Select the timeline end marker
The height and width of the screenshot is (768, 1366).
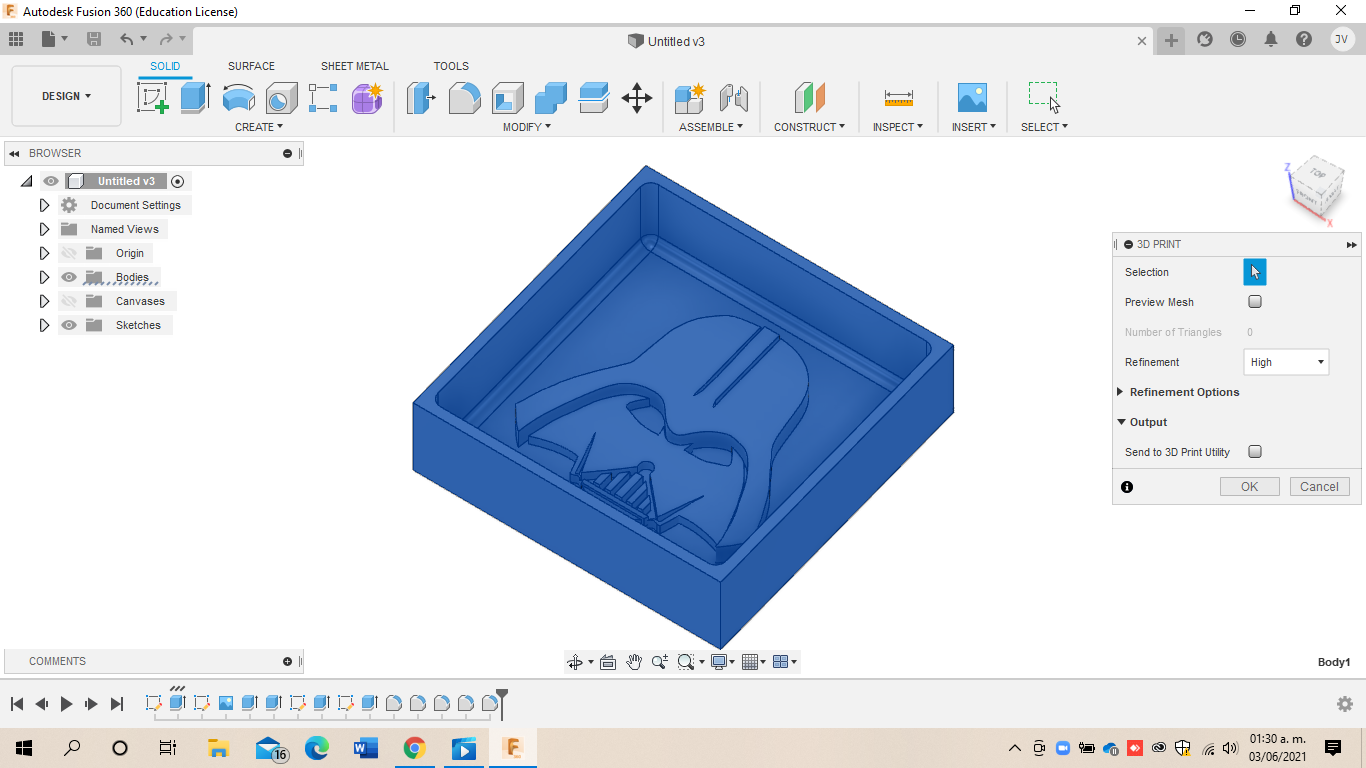(502, 702)
